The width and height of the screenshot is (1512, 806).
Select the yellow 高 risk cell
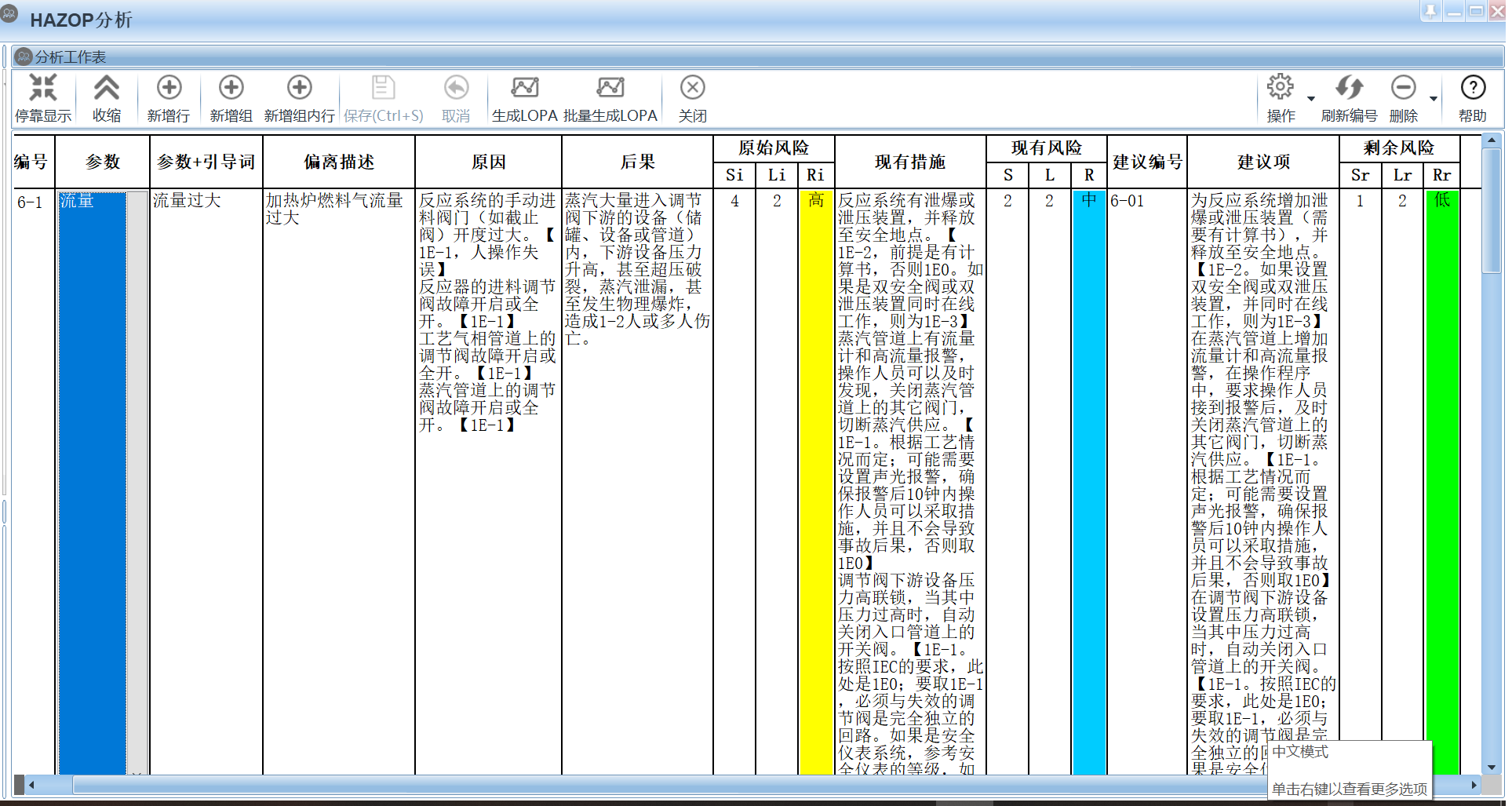816,482
